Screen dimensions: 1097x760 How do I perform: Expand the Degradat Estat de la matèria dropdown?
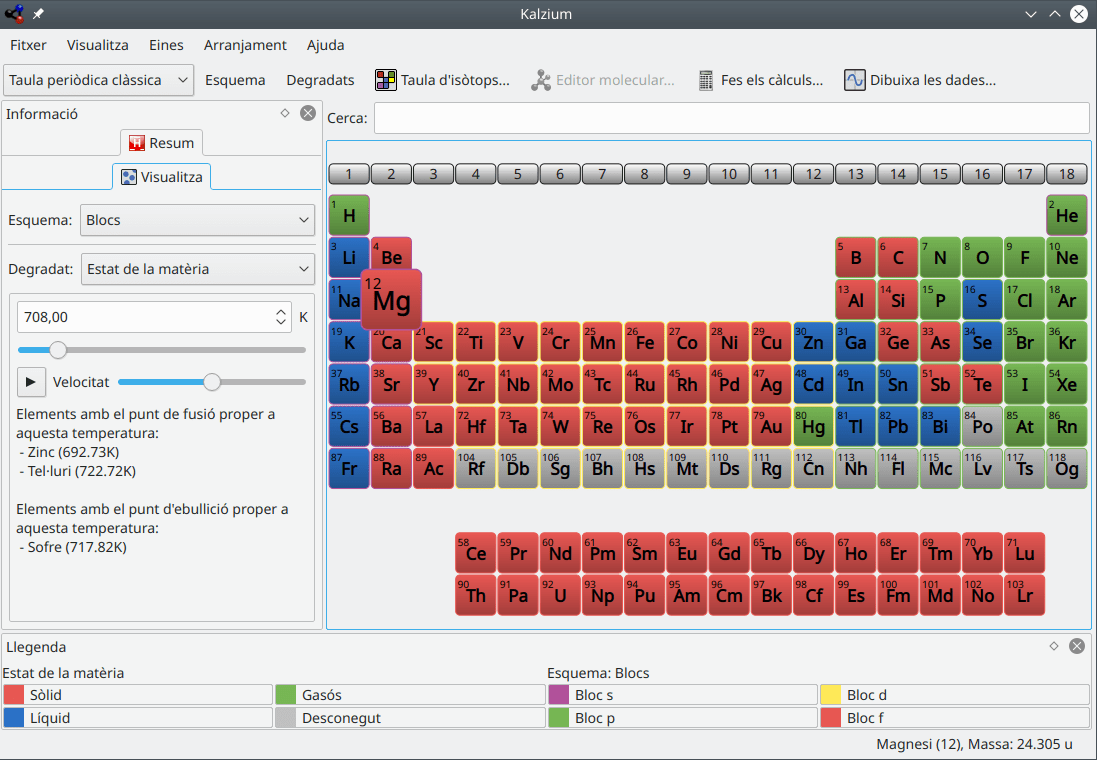pos(198,269)
